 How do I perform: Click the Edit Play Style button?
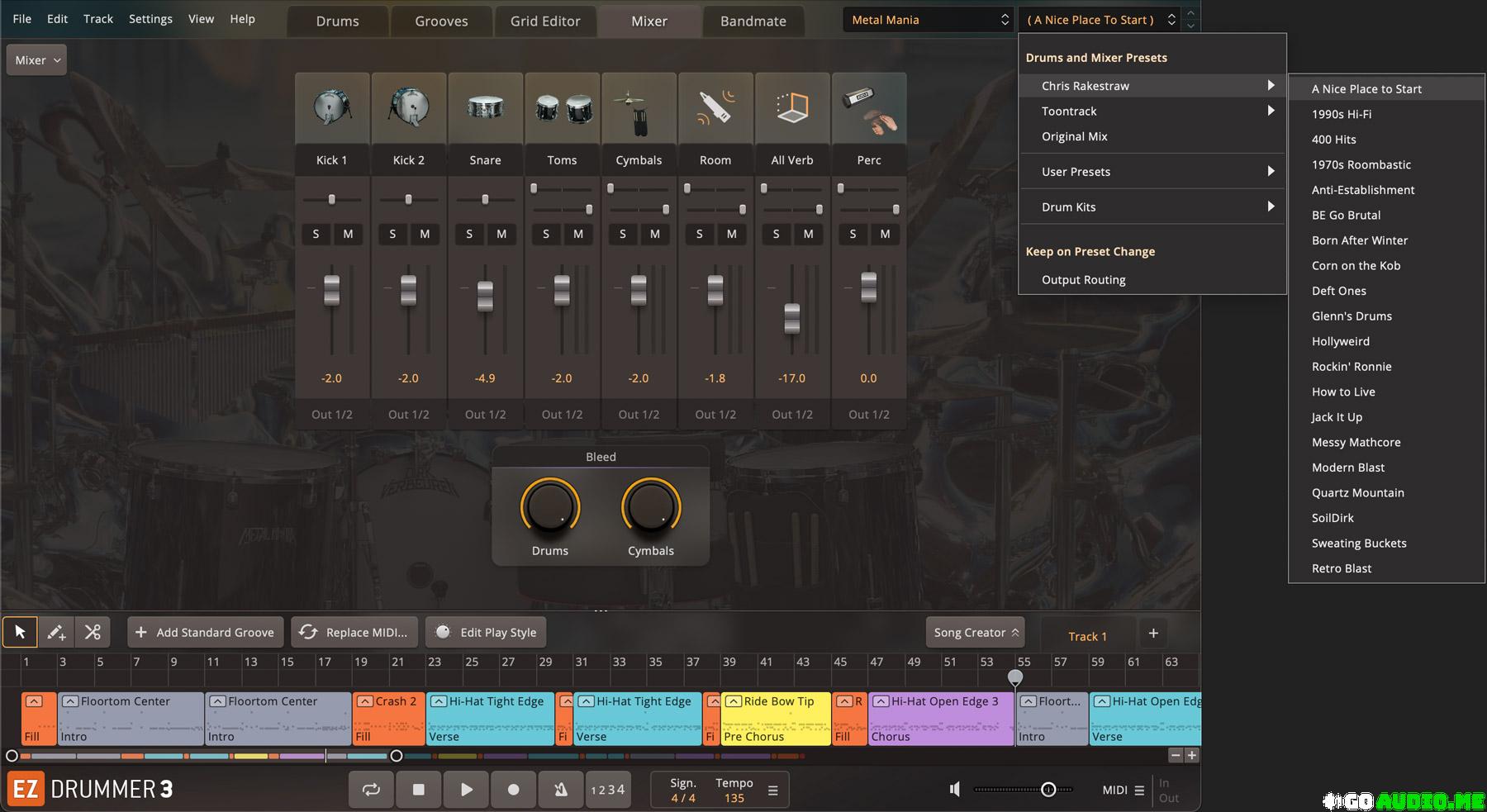pyautogui.click(x=486, y=633)
